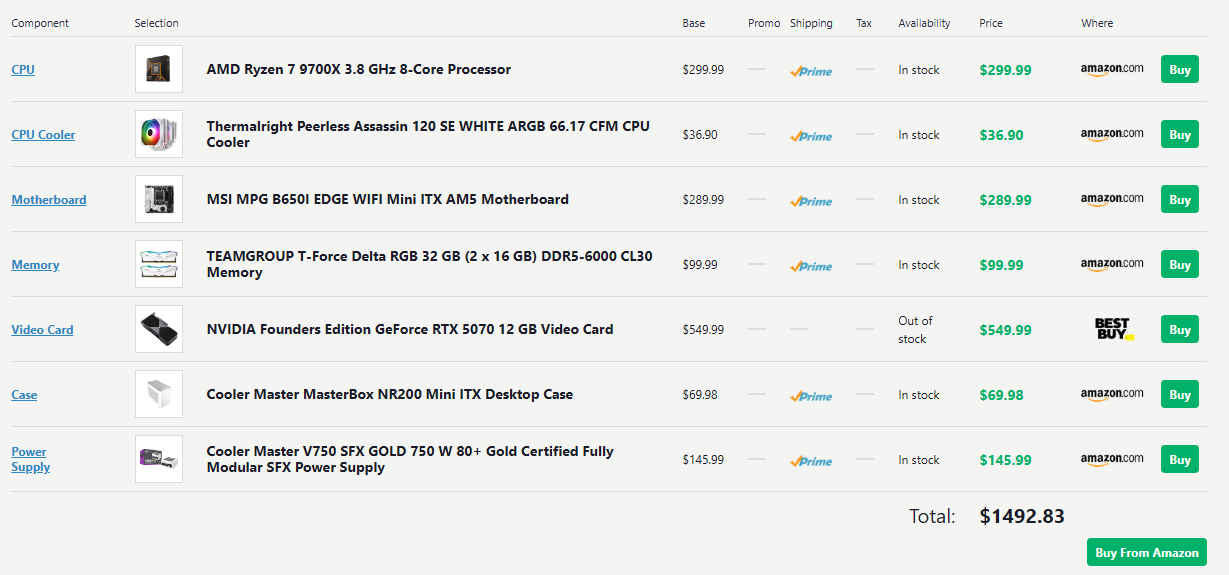The width and height of the screenshot is (1229, 575).
Task: Click the MSI MPG B650I motherboard thumbnail
Action: (x=159, y=199)
